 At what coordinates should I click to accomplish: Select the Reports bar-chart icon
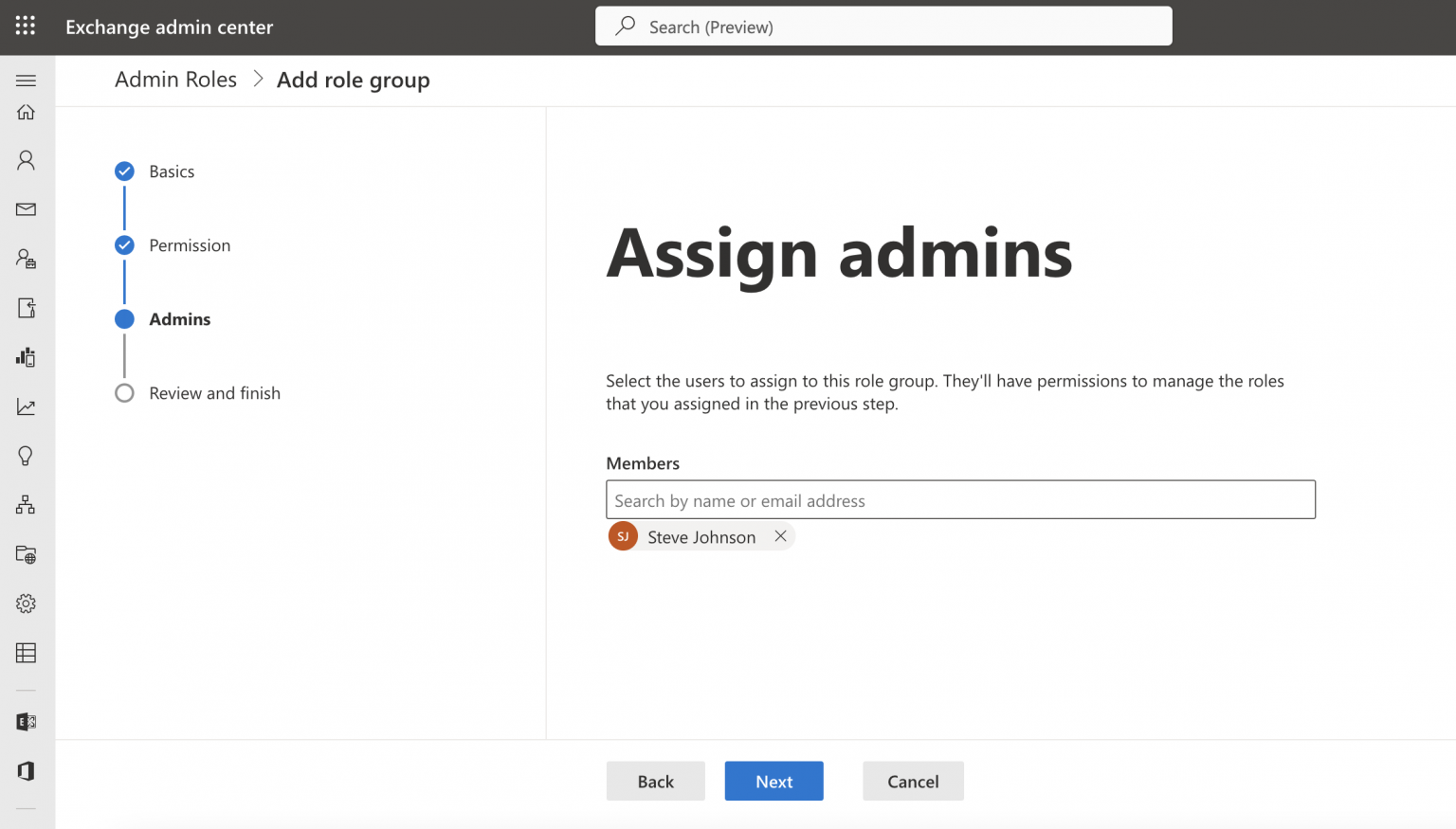[26, 357]
